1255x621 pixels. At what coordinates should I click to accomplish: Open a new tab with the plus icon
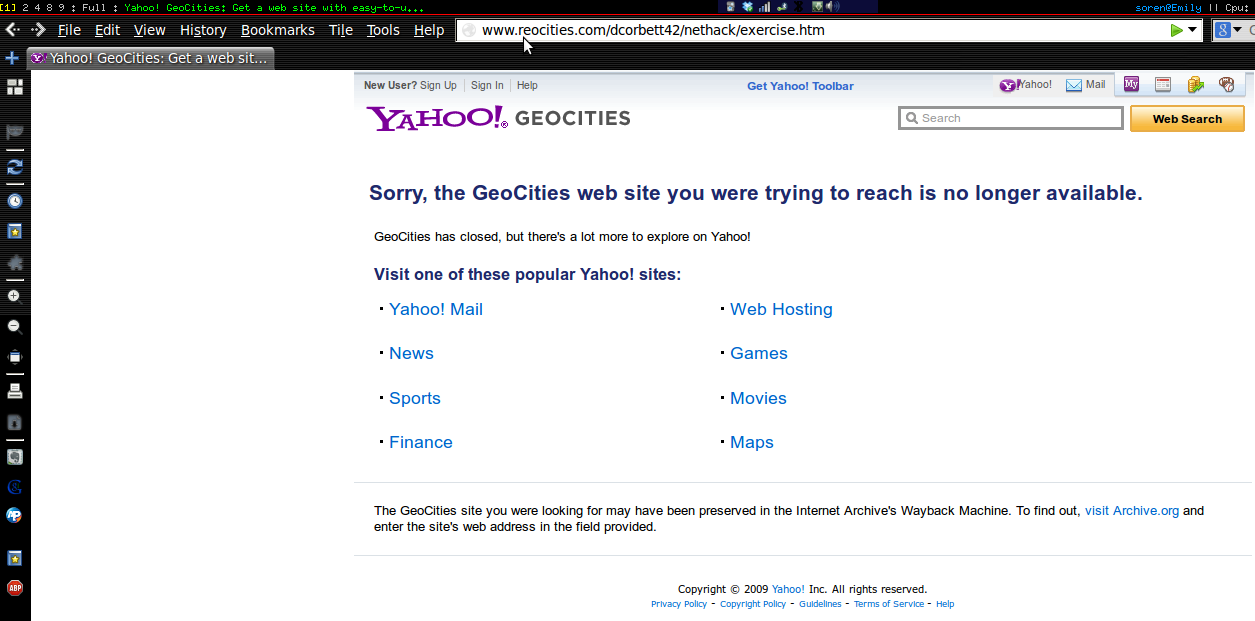[x=12, y=58]
